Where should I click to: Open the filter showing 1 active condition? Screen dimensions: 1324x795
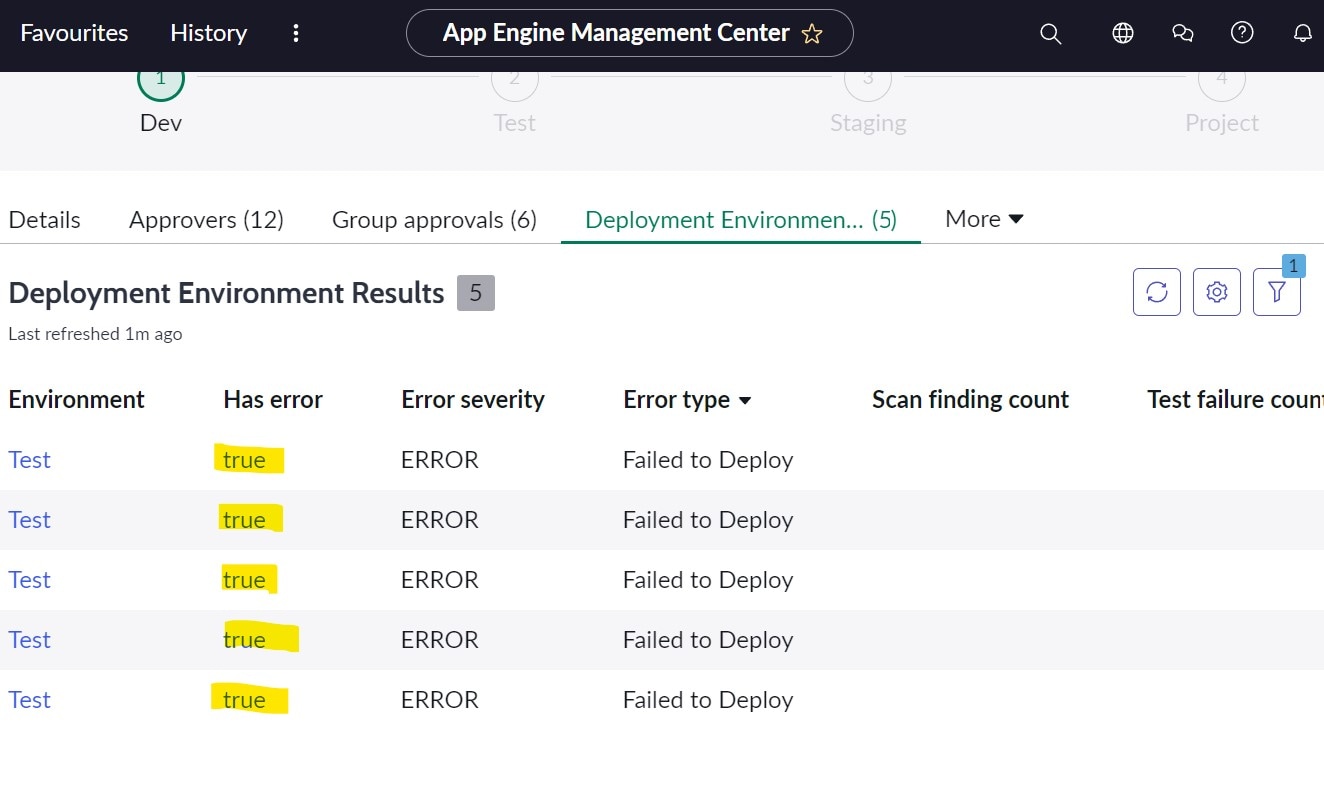pos(1277,291)
